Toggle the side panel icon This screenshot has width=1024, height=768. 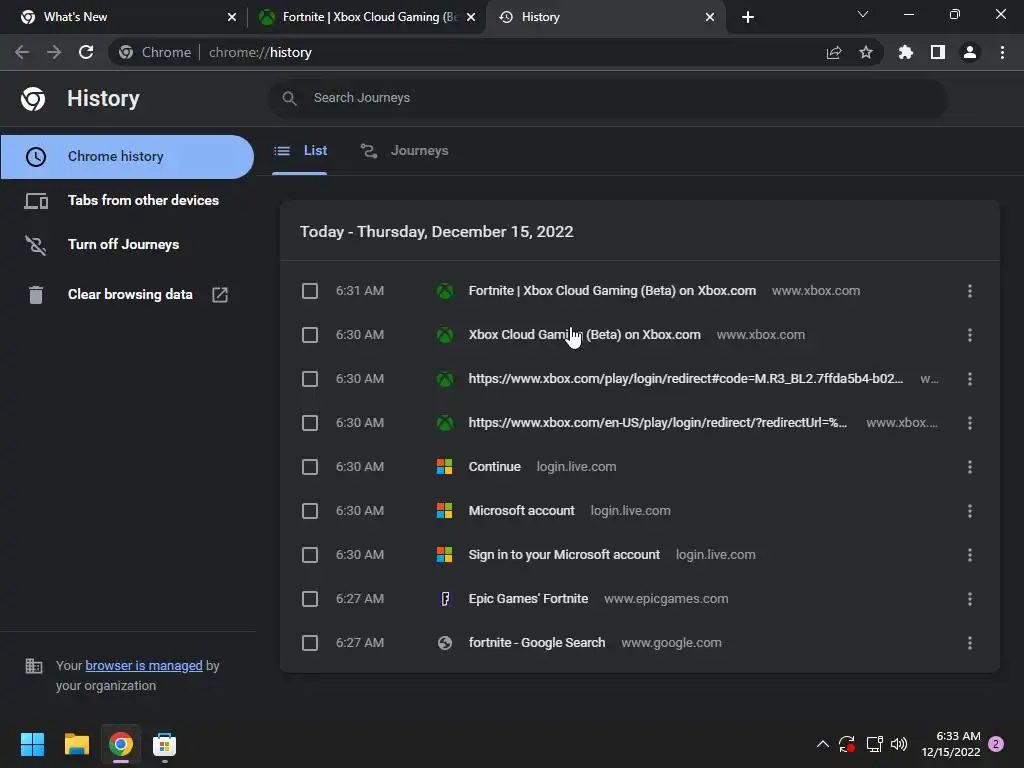[x=938, y=52]
